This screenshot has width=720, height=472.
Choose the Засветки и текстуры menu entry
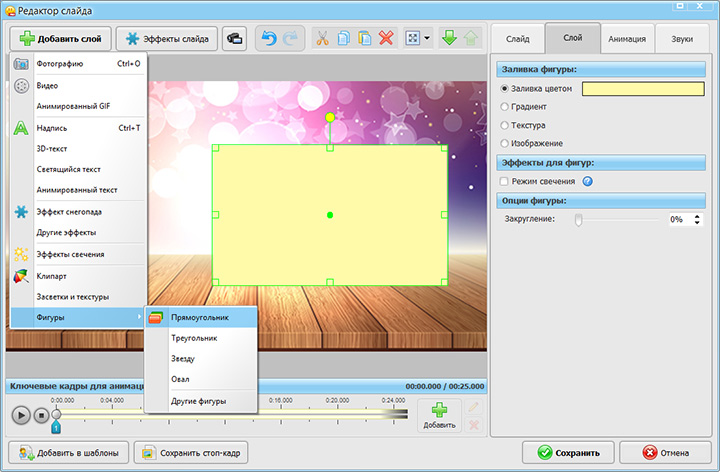tap(78, 297)
